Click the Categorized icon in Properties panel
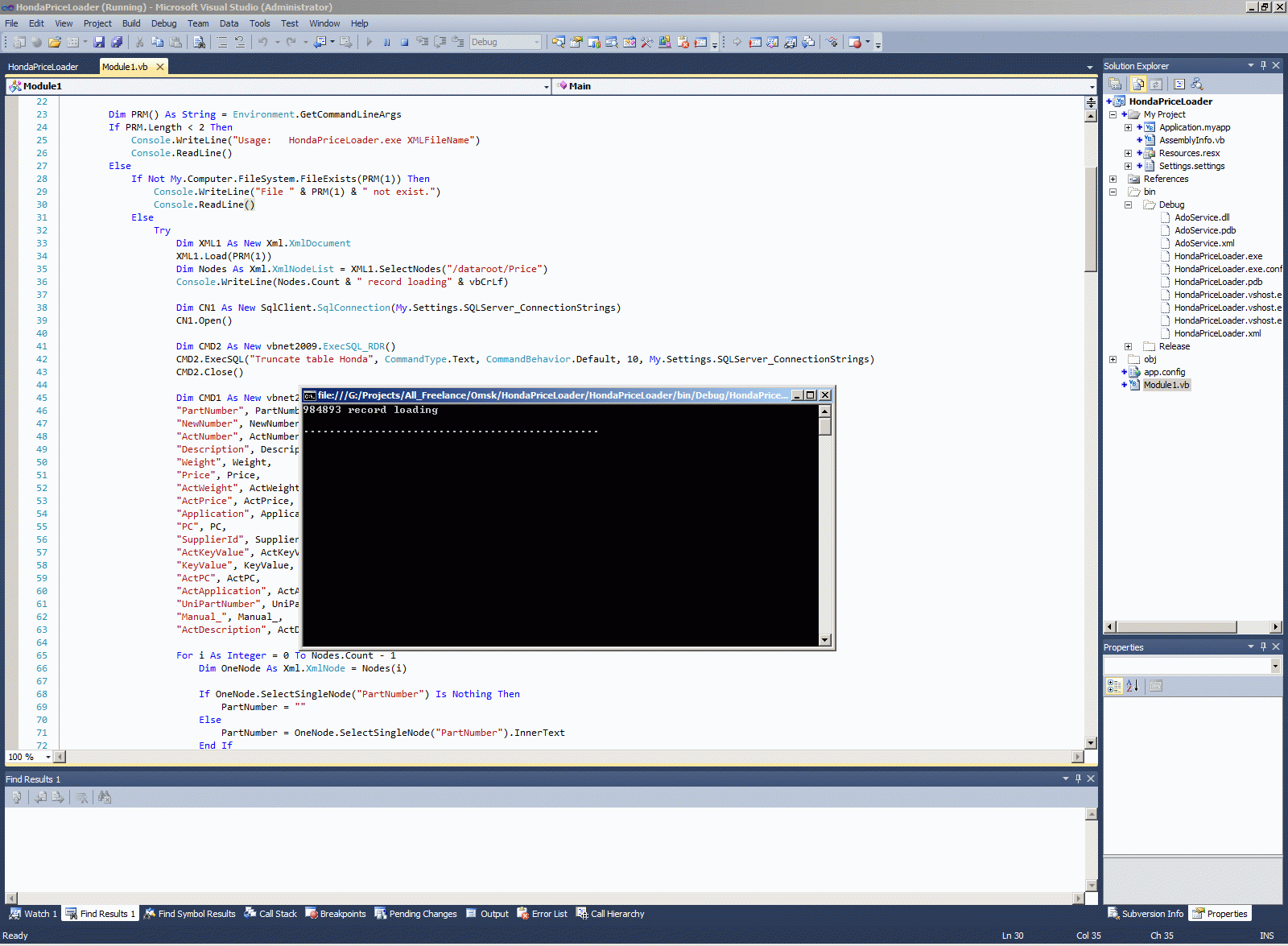 (x=1114, y=686)
